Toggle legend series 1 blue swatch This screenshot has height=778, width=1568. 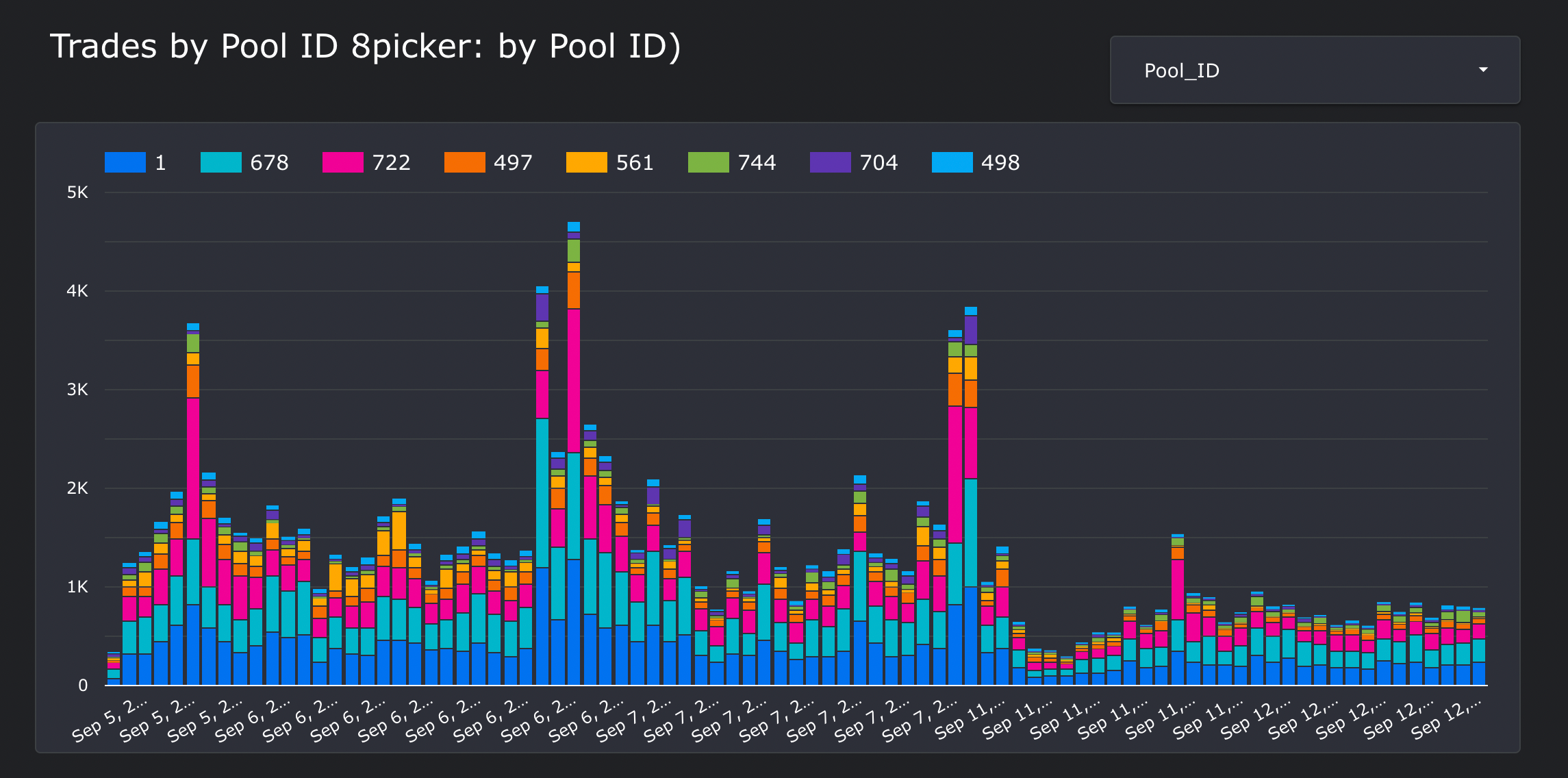(125, 162)
